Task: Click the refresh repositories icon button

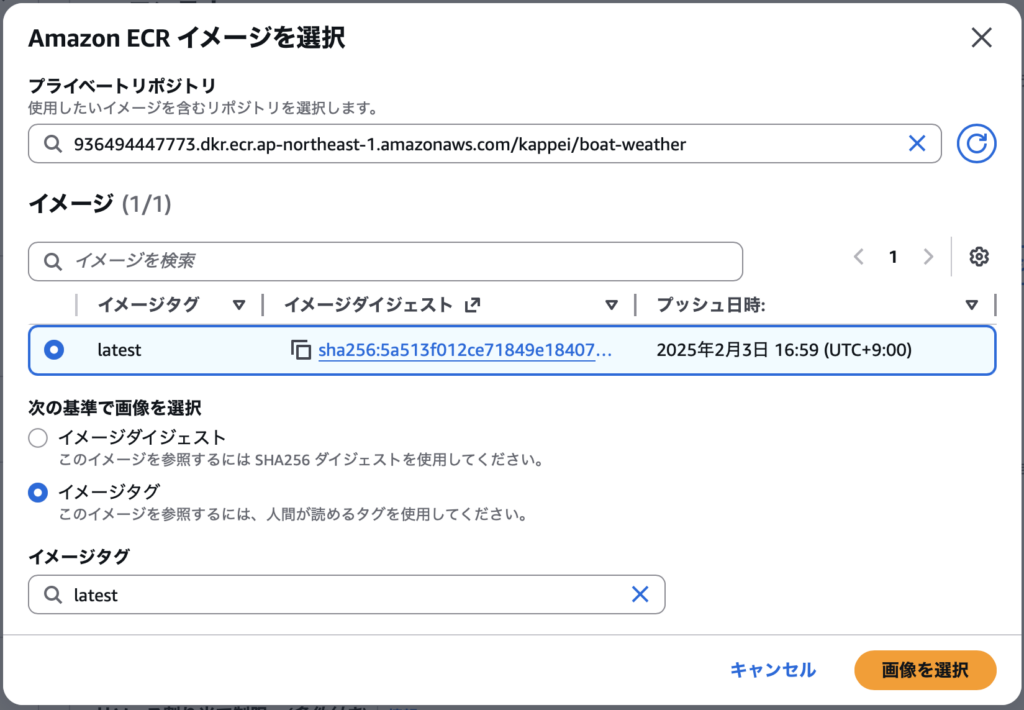Action: pos(977,144)
